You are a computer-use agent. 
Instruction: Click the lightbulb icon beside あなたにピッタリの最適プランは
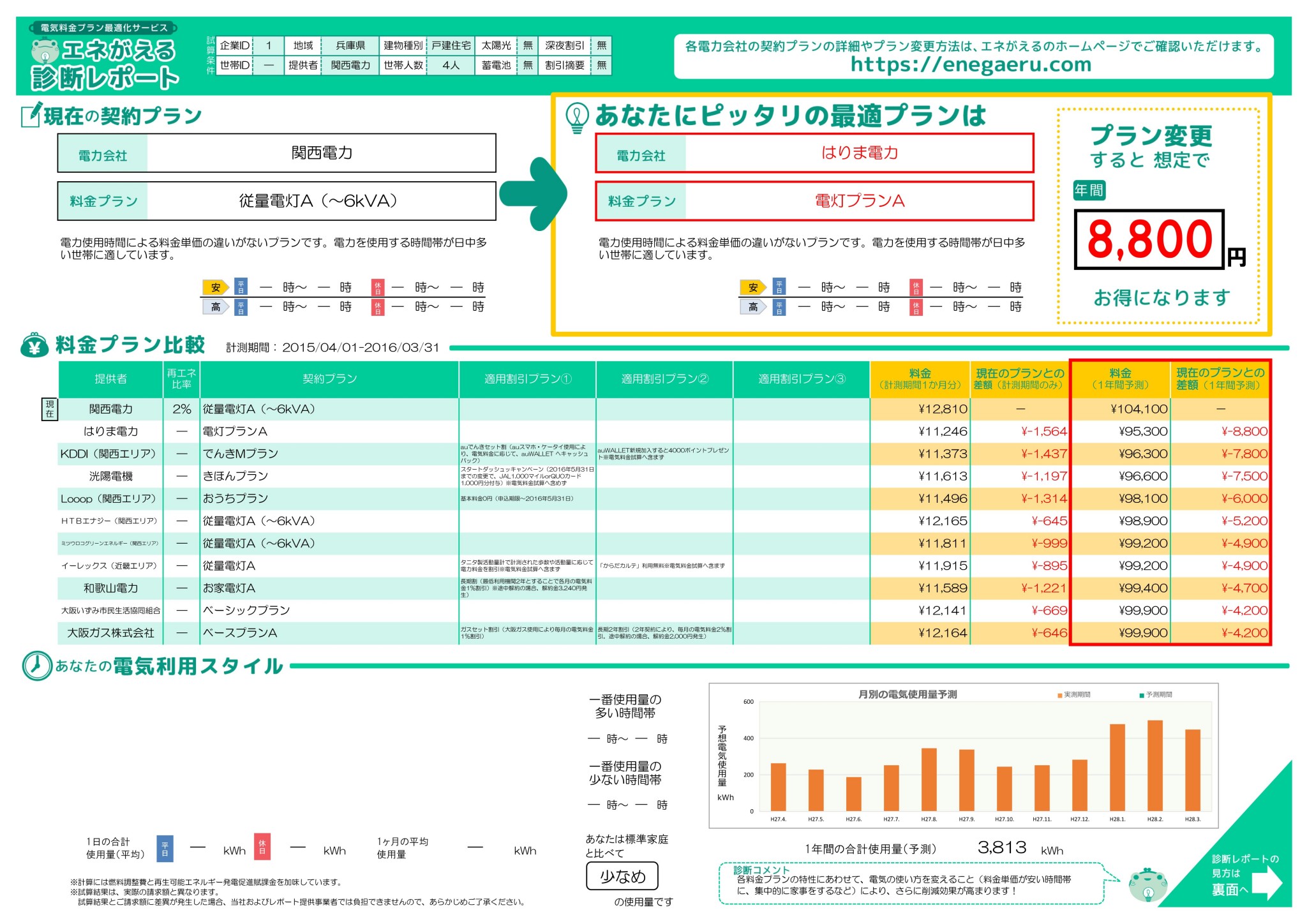point(577,118)
